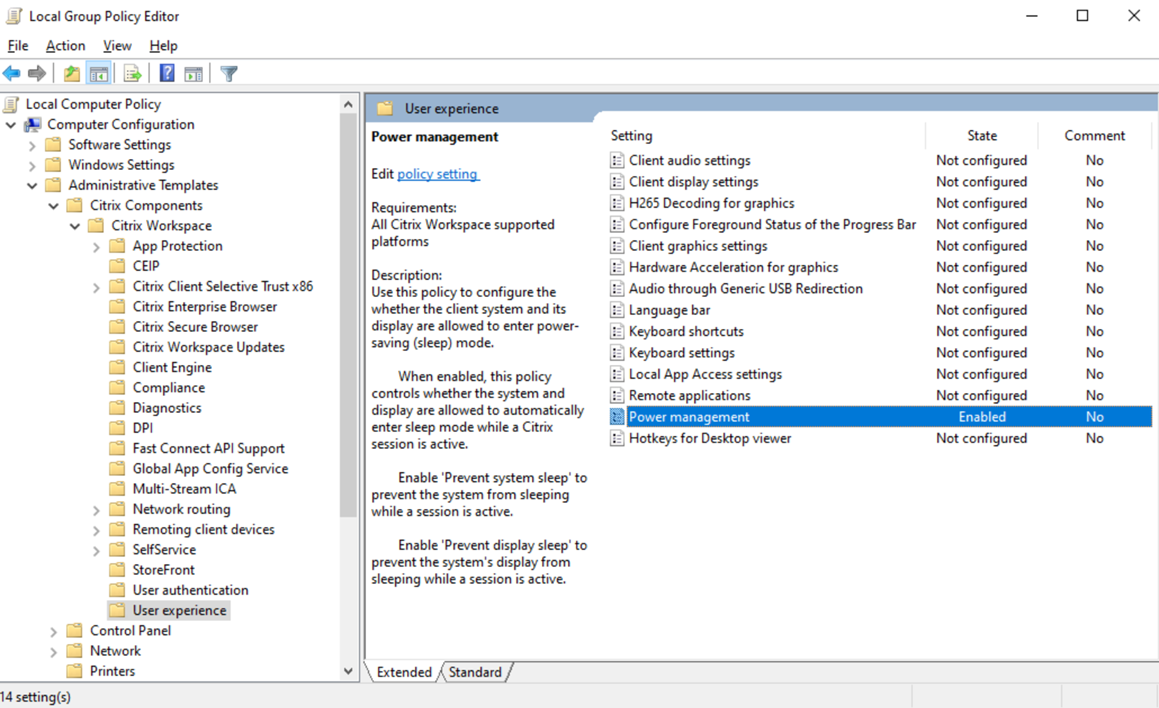Click the Client audio settings policy icon
1159x708 pixels.
[x=617, y=160]
